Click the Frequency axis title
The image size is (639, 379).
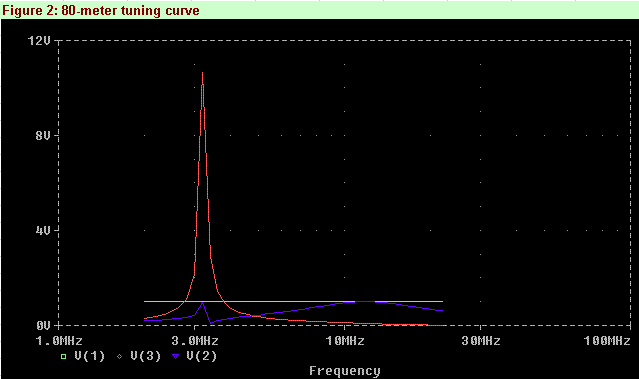click(x=345, y=371)
